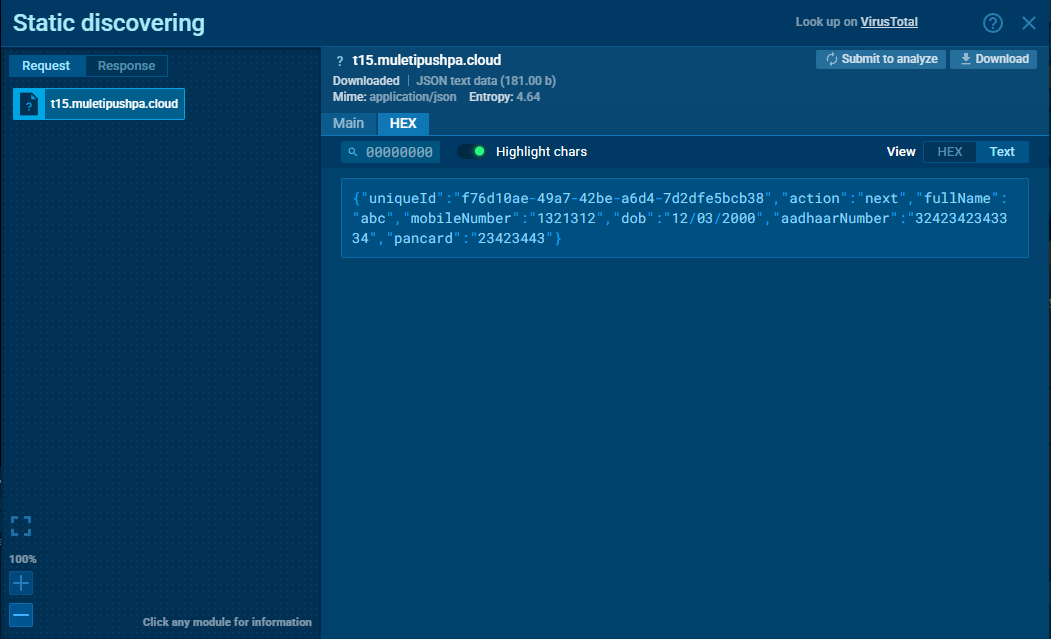Open the VirusTotal lookup link
This screenshot has height=639, width=1051.
click(889, 22)
